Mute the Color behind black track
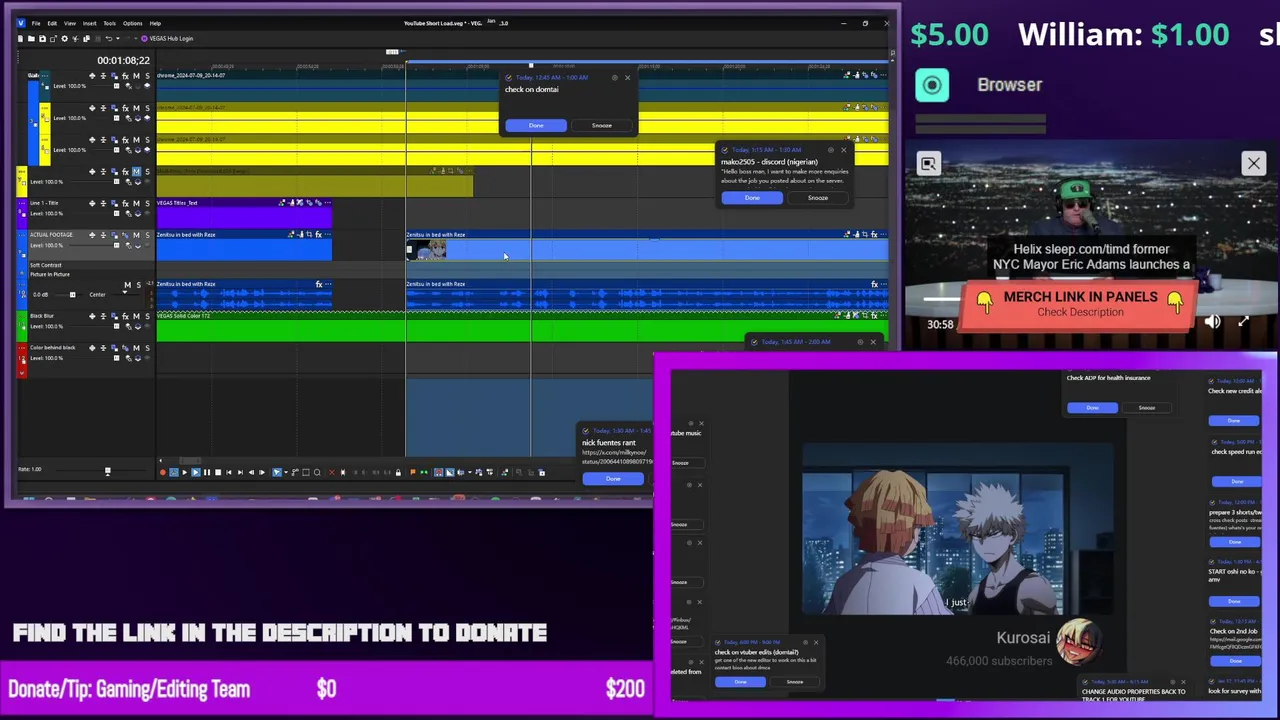Screen dimensions: 1280x720 point(136,348)
